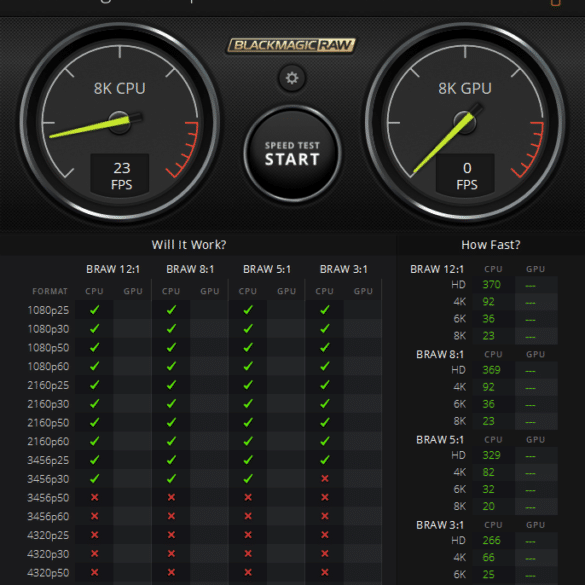Click the Speed Test Start button

pos(292,153)
